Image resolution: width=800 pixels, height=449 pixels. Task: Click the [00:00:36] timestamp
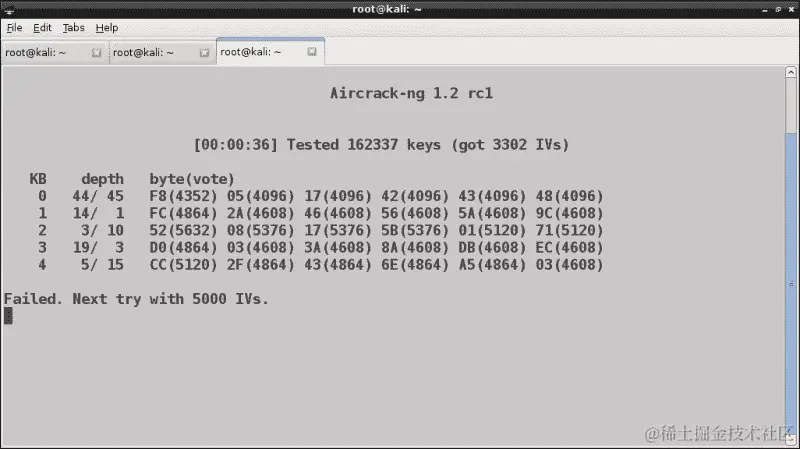[235, 145]
